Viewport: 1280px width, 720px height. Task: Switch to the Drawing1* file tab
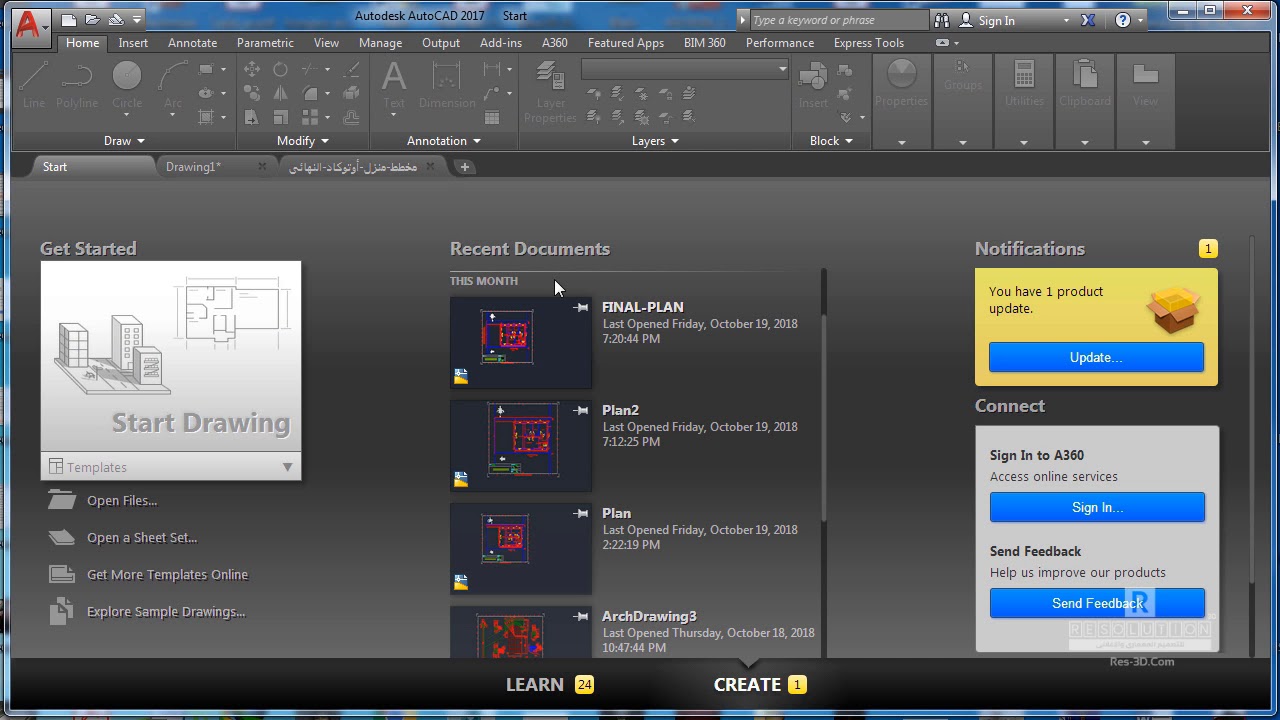(x=194, y=167)
